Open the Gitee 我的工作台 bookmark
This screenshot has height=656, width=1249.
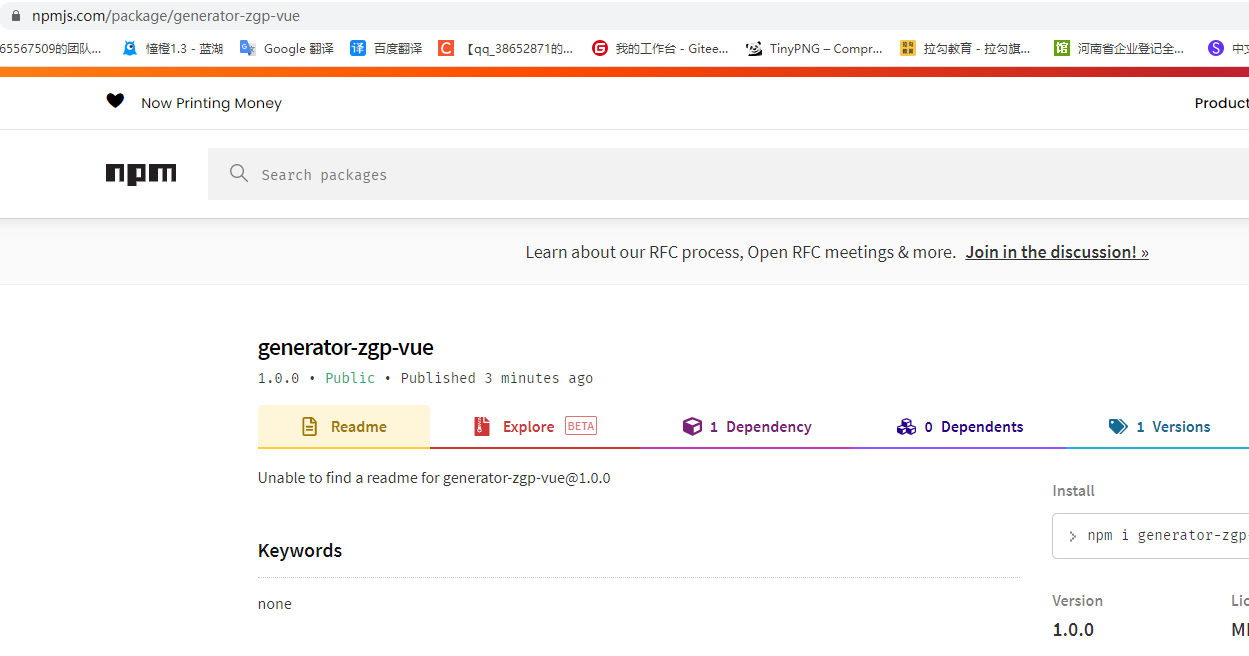pos(660,48)
